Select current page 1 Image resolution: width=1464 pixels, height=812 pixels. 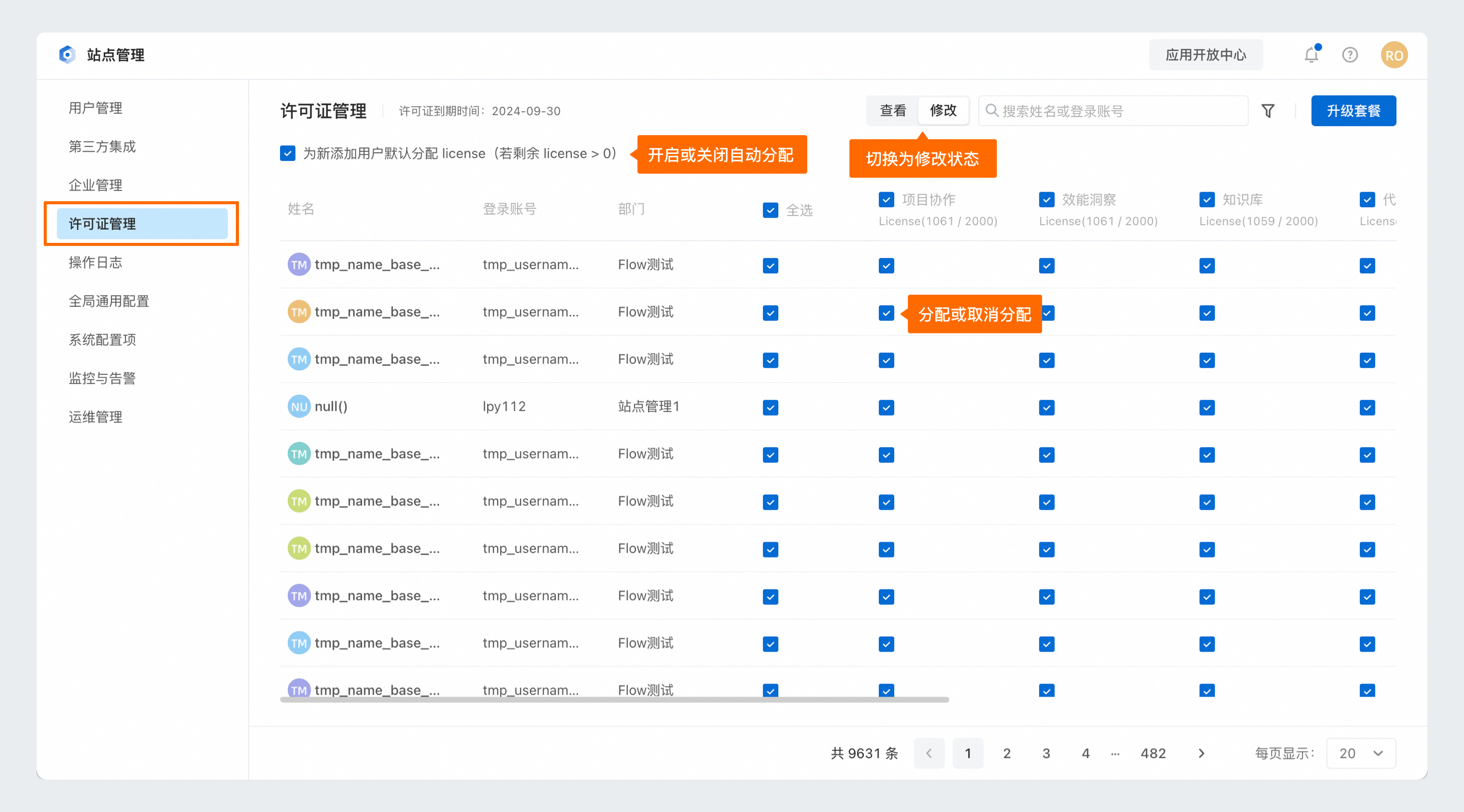pyautogui.click(x=968, y=753)
